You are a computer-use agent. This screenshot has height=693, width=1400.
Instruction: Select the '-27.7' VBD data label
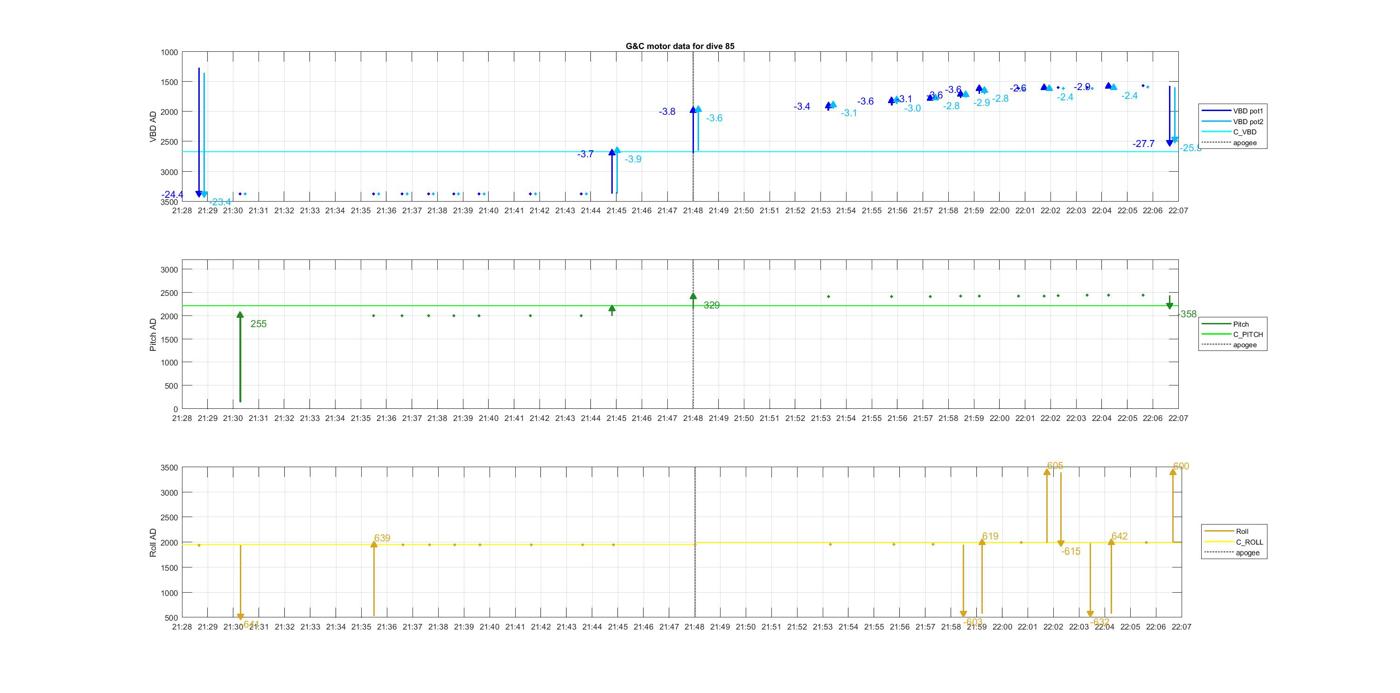pos(1144,144)
